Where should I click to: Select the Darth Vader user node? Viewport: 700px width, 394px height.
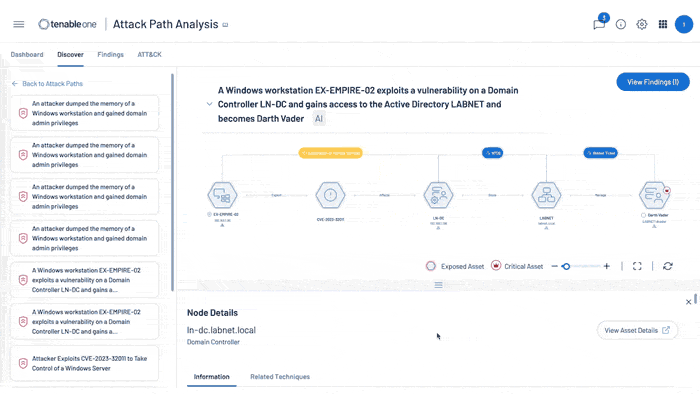(x=654, y=195)
